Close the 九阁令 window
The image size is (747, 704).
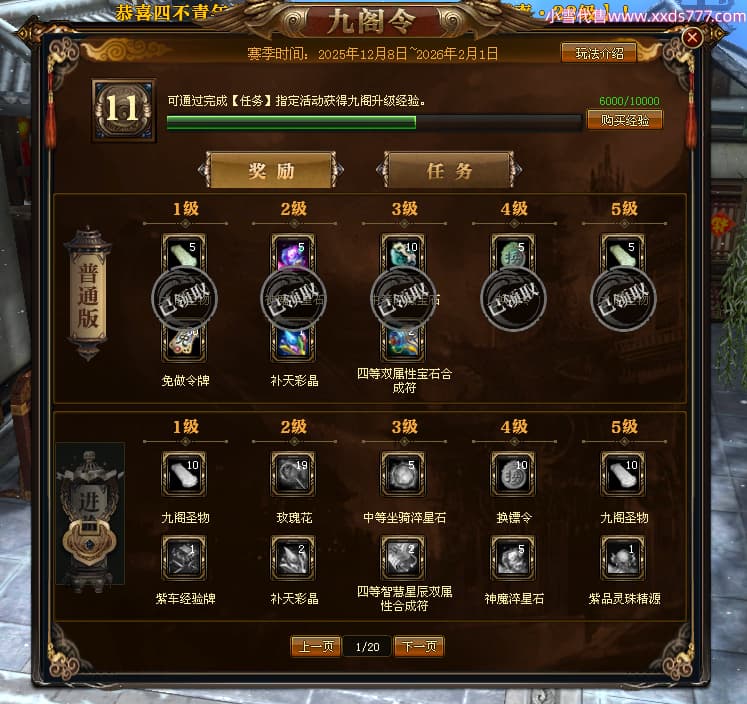pyautogui.click(x=692, y=37)
